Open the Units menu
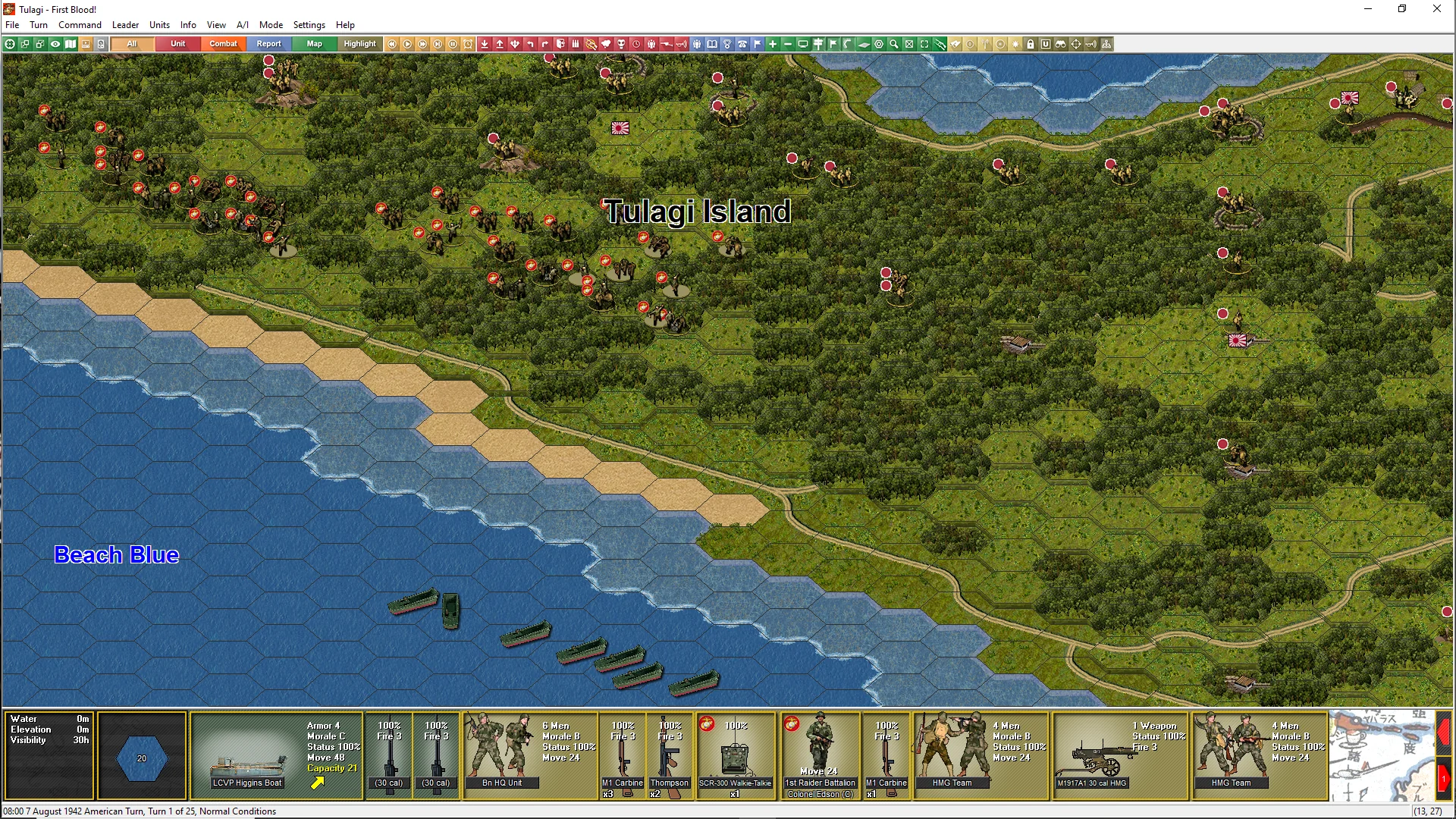Image resolution: width=1456 pixels, height=819 pixels. click(x=159, y=25)
